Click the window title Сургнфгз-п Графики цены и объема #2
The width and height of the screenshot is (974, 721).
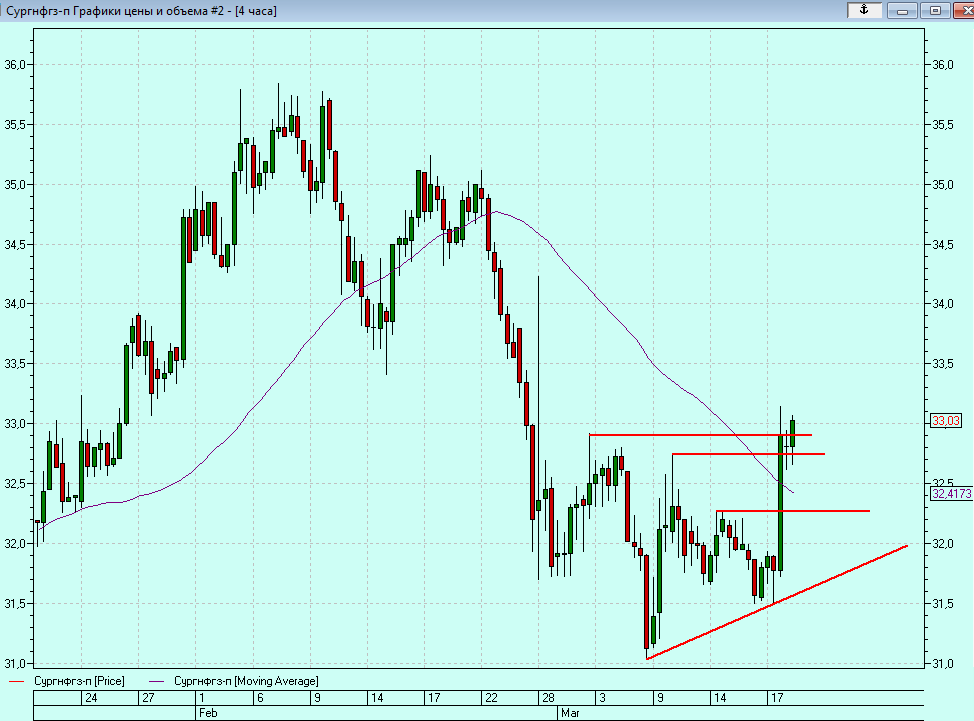point(142,11)
